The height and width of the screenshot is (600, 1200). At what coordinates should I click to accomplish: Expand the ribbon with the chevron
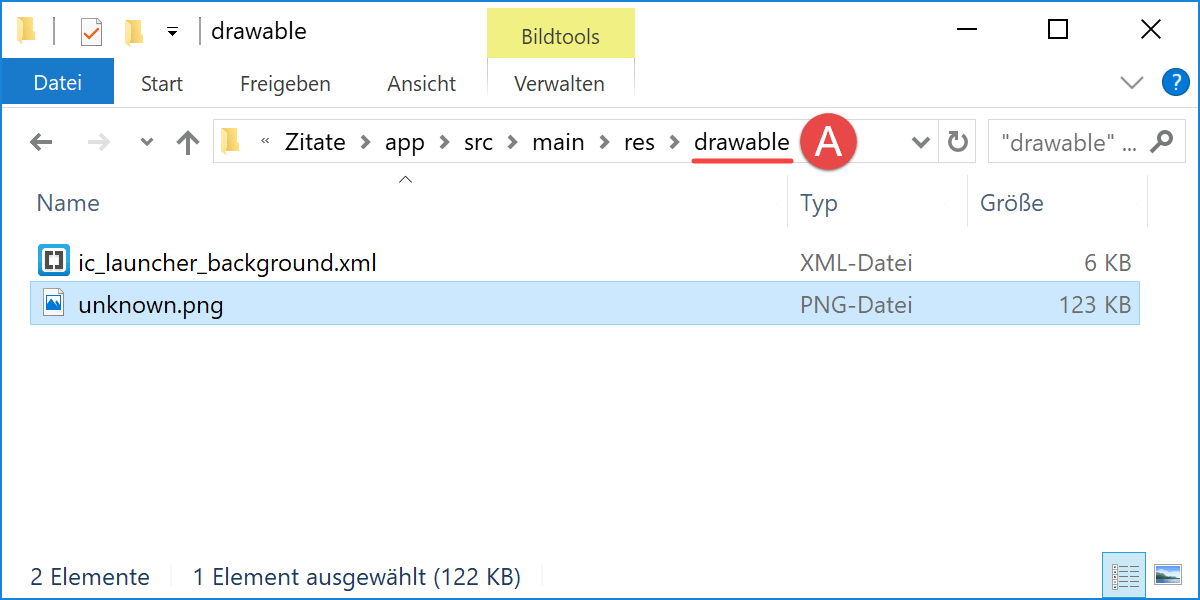tap(1132, 83)
